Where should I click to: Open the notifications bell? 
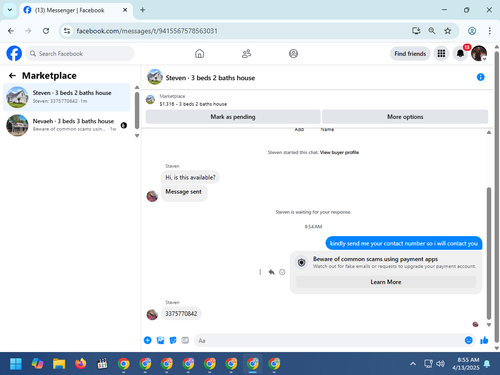pyautogui.click(x=460, y=53)
